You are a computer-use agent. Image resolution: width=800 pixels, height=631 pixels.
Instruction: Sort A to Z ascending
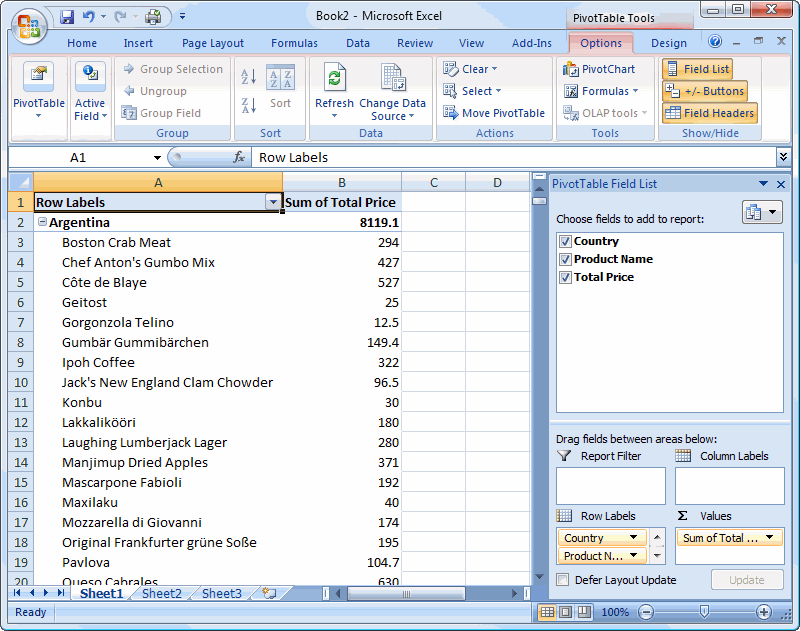pyautogui.click(x=248, y=77)
